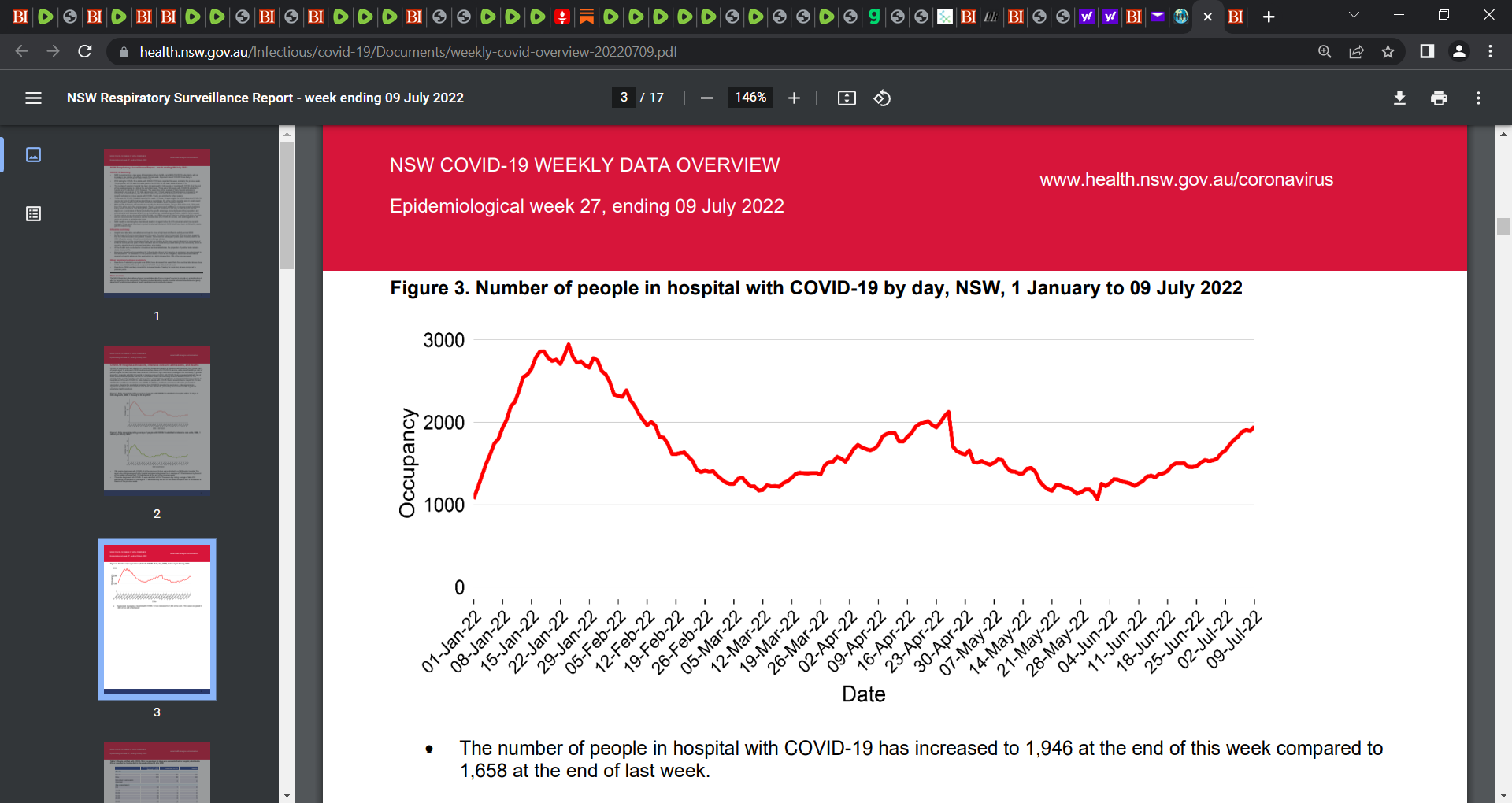The height and width of the screenshot is (803, 1512).
Task: Edit the page number field
Action: click(x=624, y=98)
